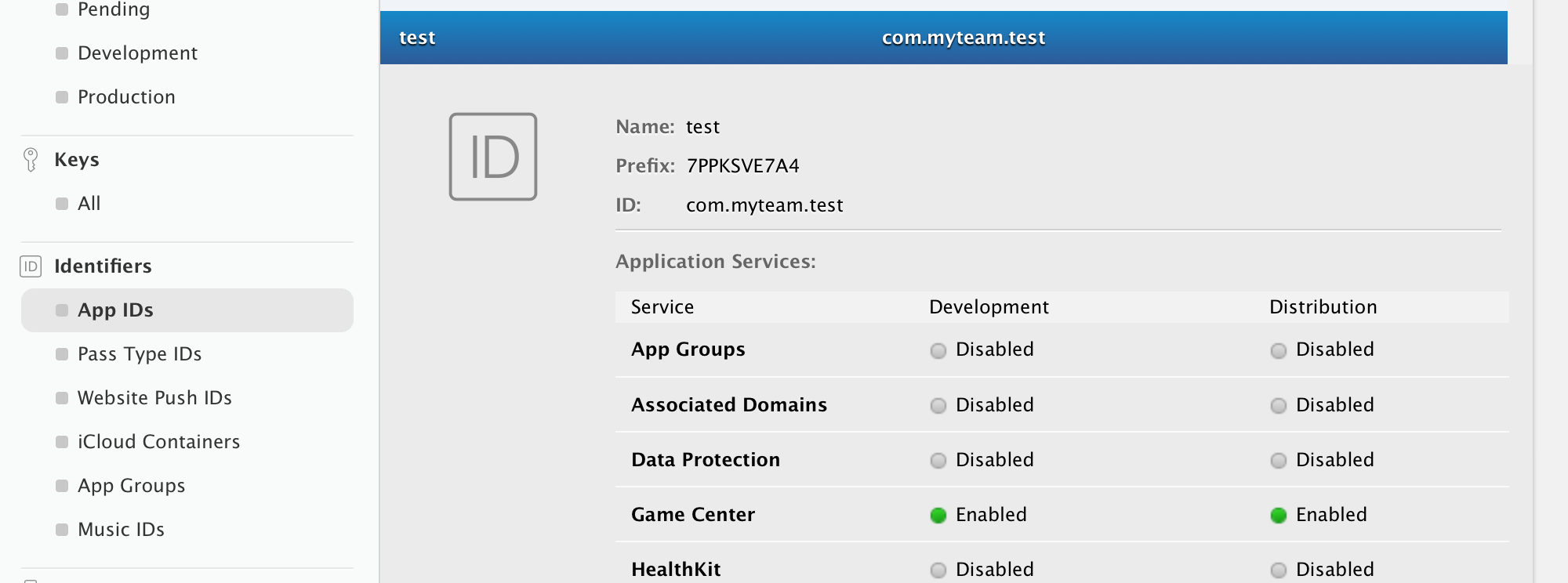Open Production certificates in sidebar
Viewport: 1568px width, 583px height.
tap(126, 97)
